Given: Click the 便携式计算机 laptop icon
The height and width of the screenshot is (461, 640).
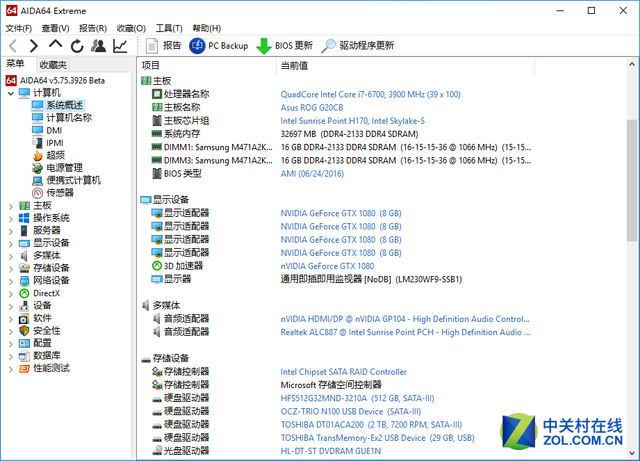Looking at the screenshot, I should (38, 180).
